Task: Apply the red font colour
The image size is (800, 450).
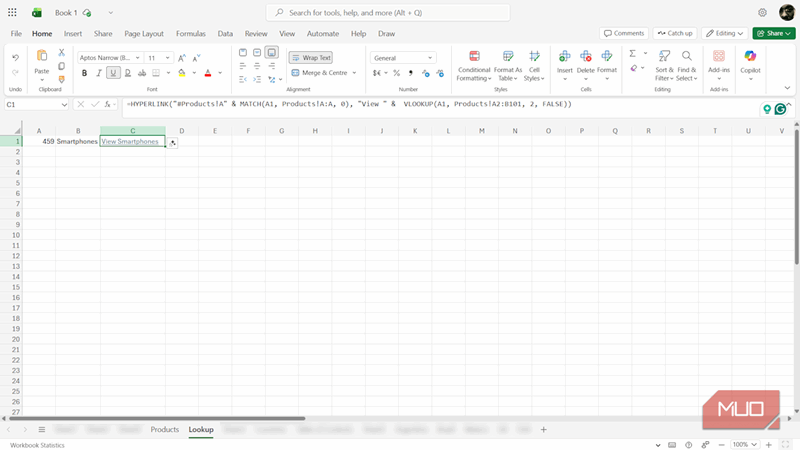Action: point(208,73)
